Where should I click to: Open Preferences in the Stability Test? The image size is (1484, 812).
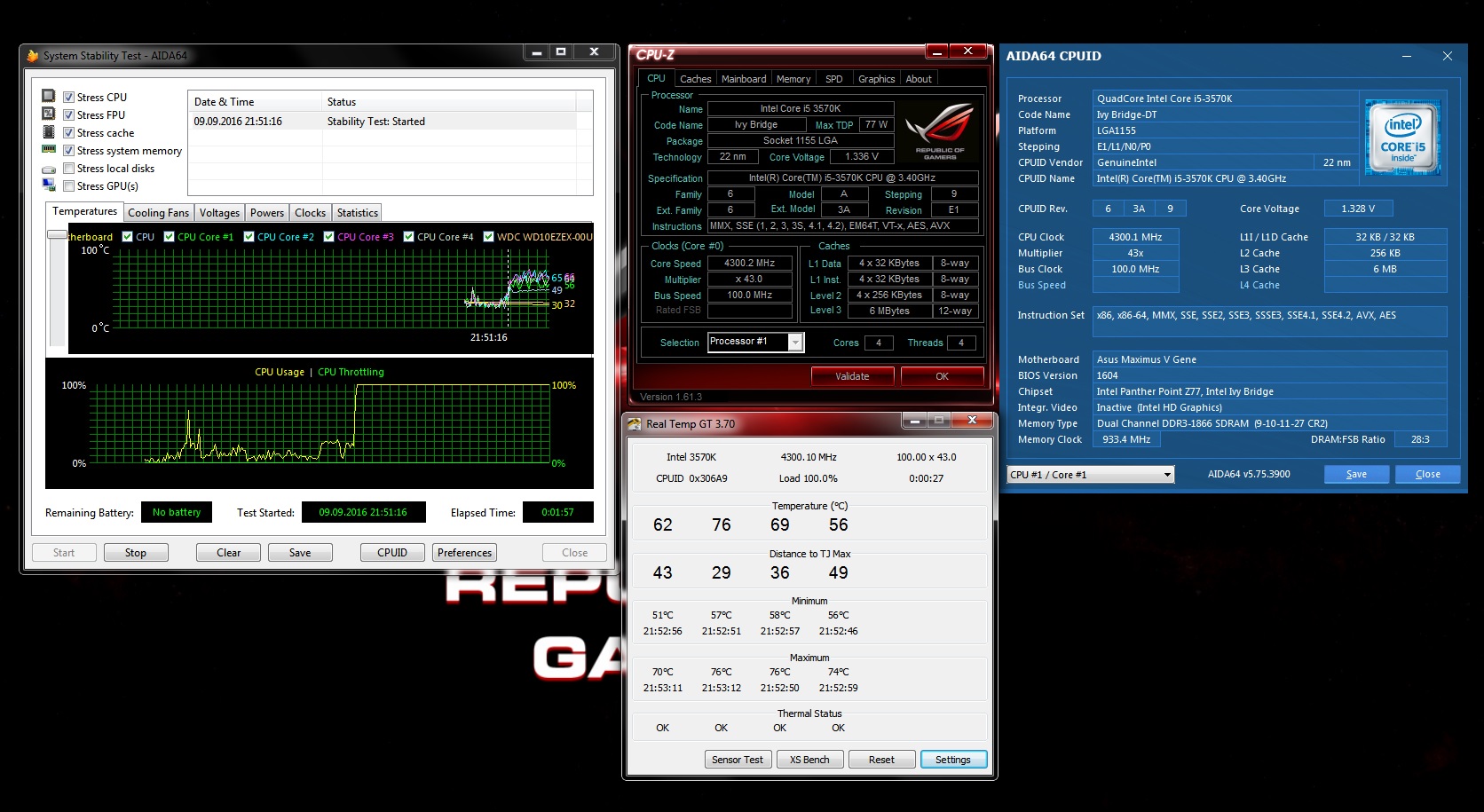(464, 553)
